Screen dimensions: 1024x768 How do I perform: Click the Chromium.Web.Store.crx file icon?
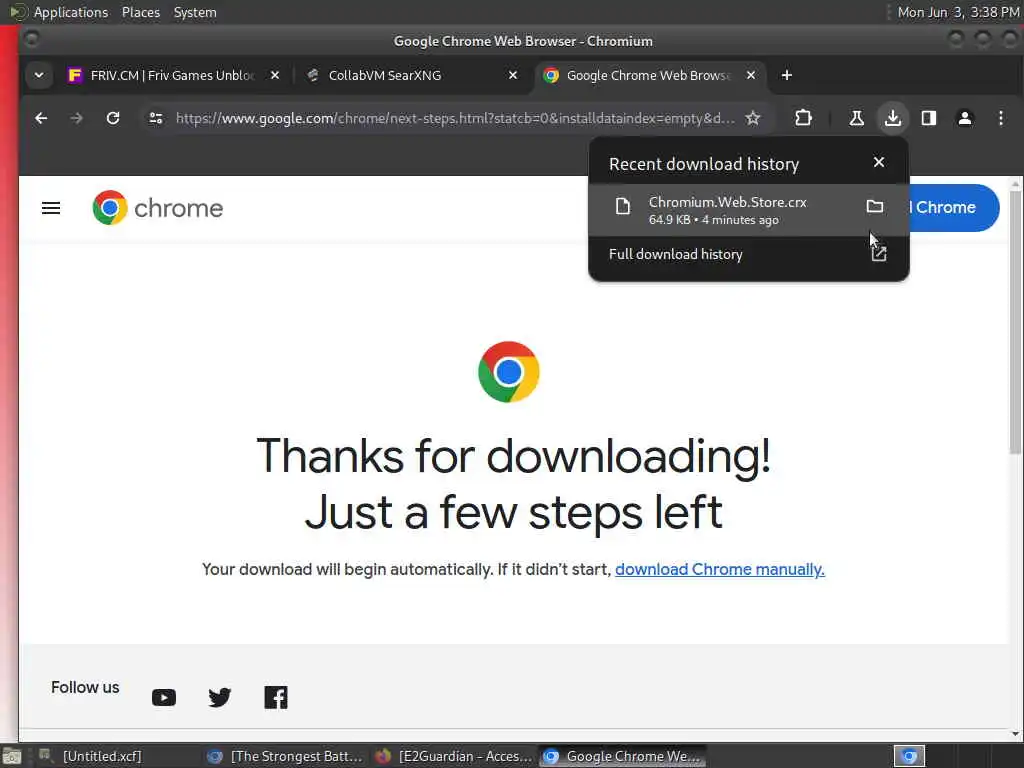point(623,206)
